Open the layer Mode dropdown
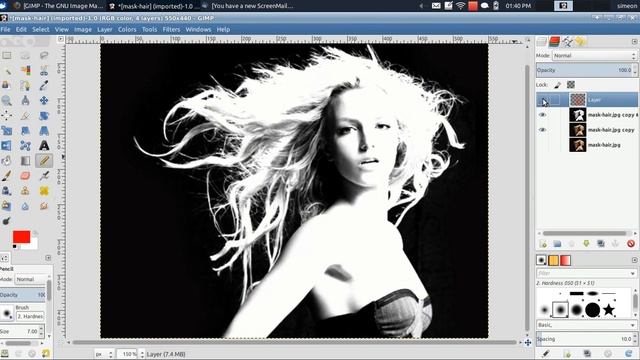 pos(594,56)
